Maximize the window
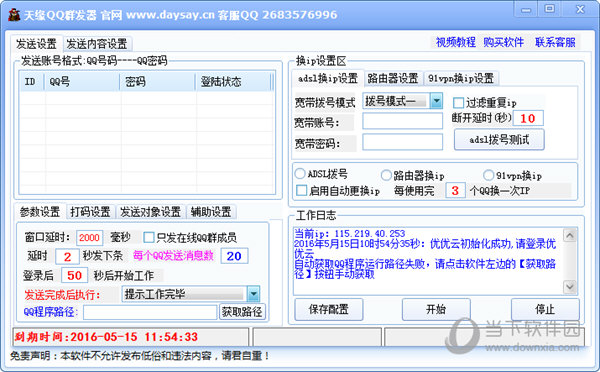600x372 pixels. coord(550,9)
